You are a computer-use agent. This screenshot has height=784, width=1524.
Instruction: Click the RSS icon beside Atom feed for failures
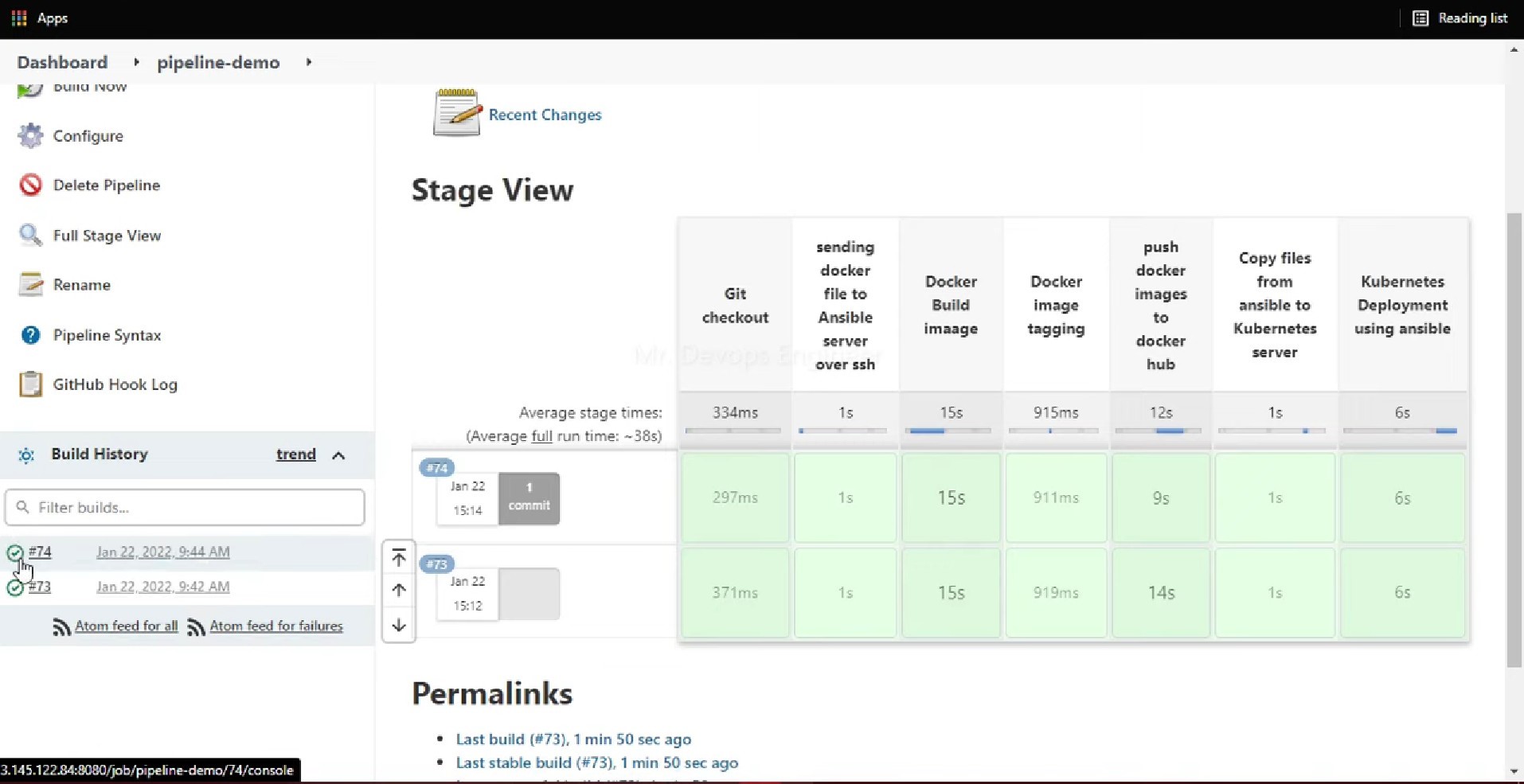coord(196,627)
